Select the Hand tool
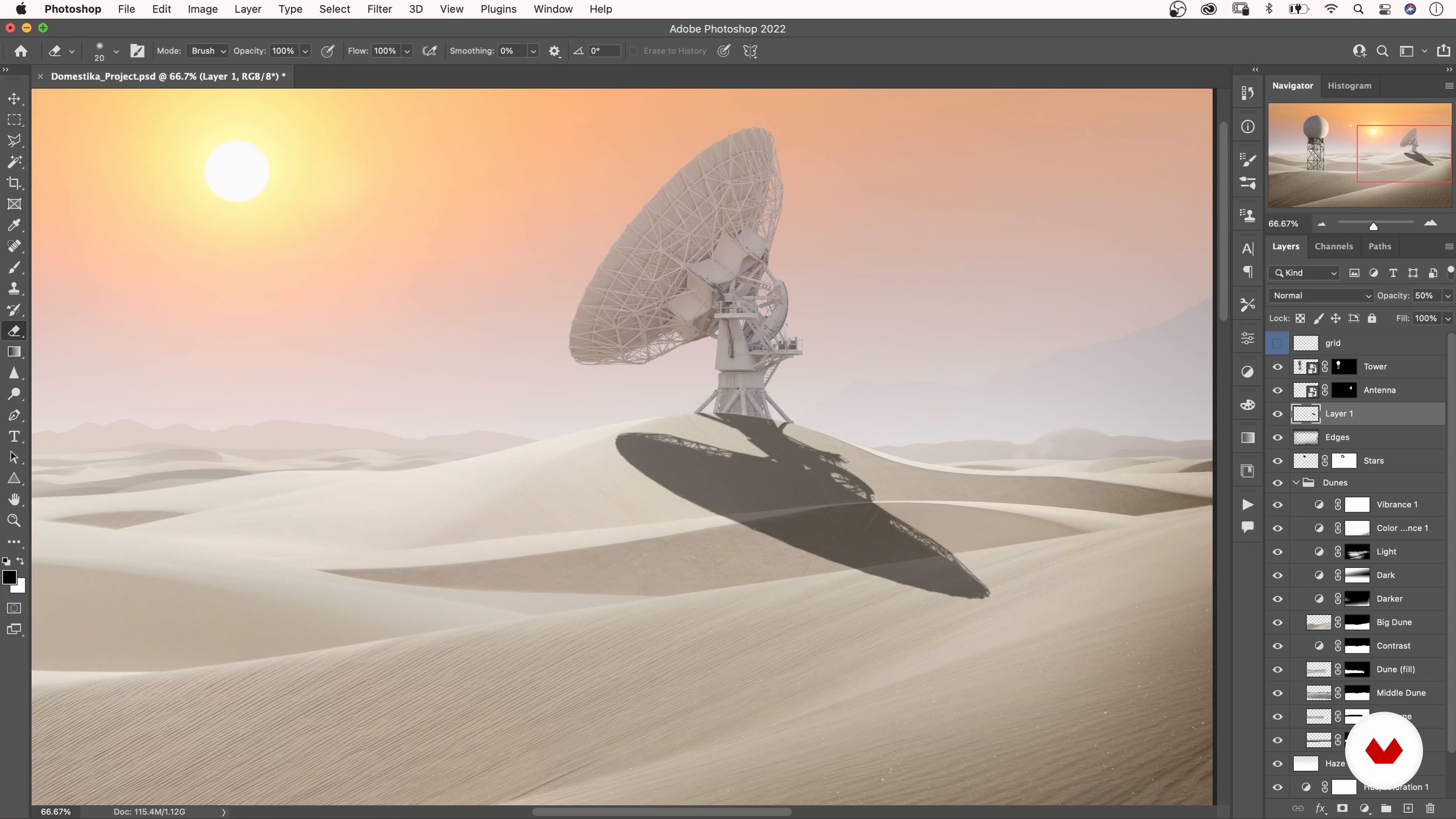The image size is (1456, 819). click(x=14, y=500)
